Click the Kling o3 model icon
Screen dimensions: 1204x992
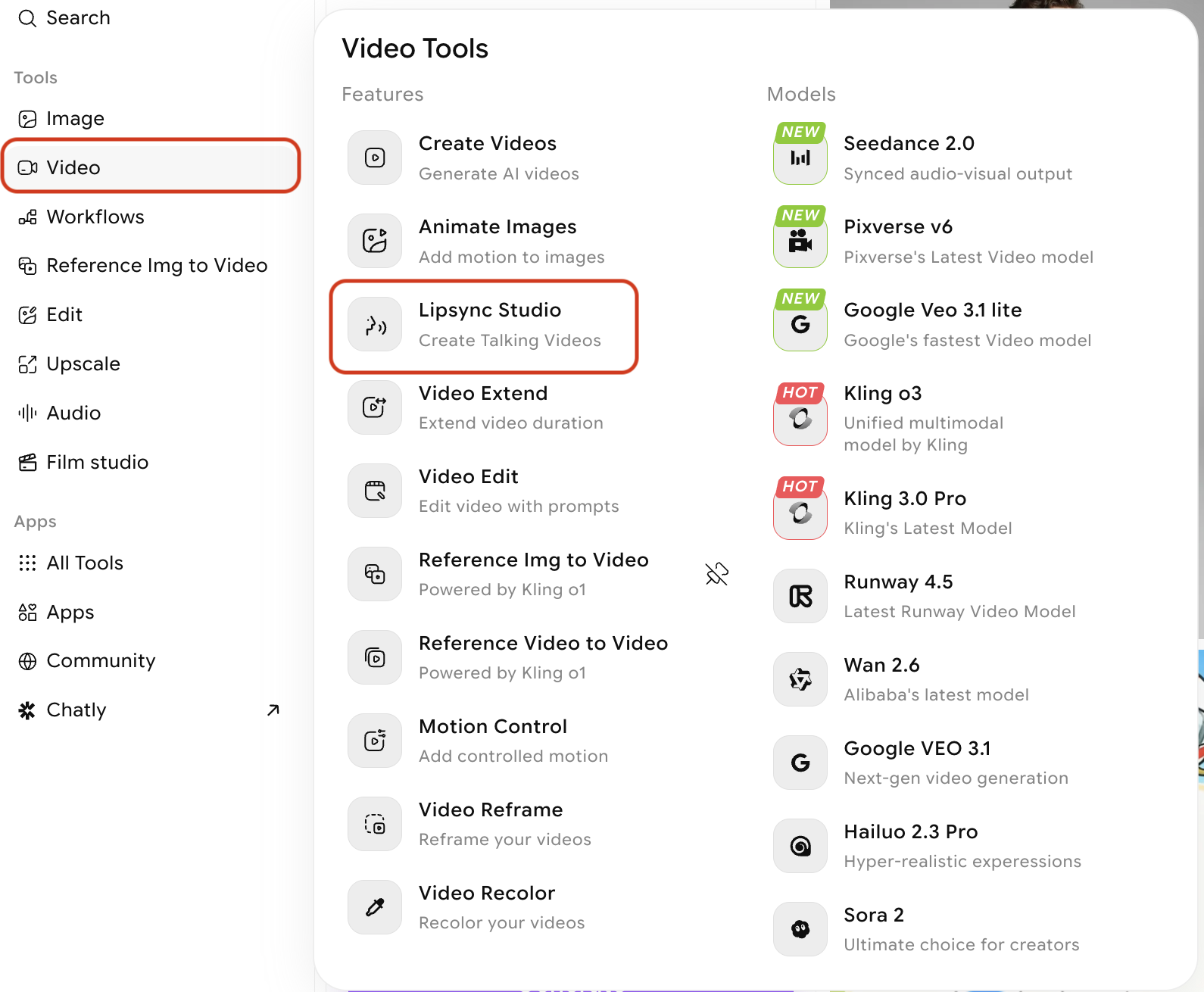[x=800, y=418]
